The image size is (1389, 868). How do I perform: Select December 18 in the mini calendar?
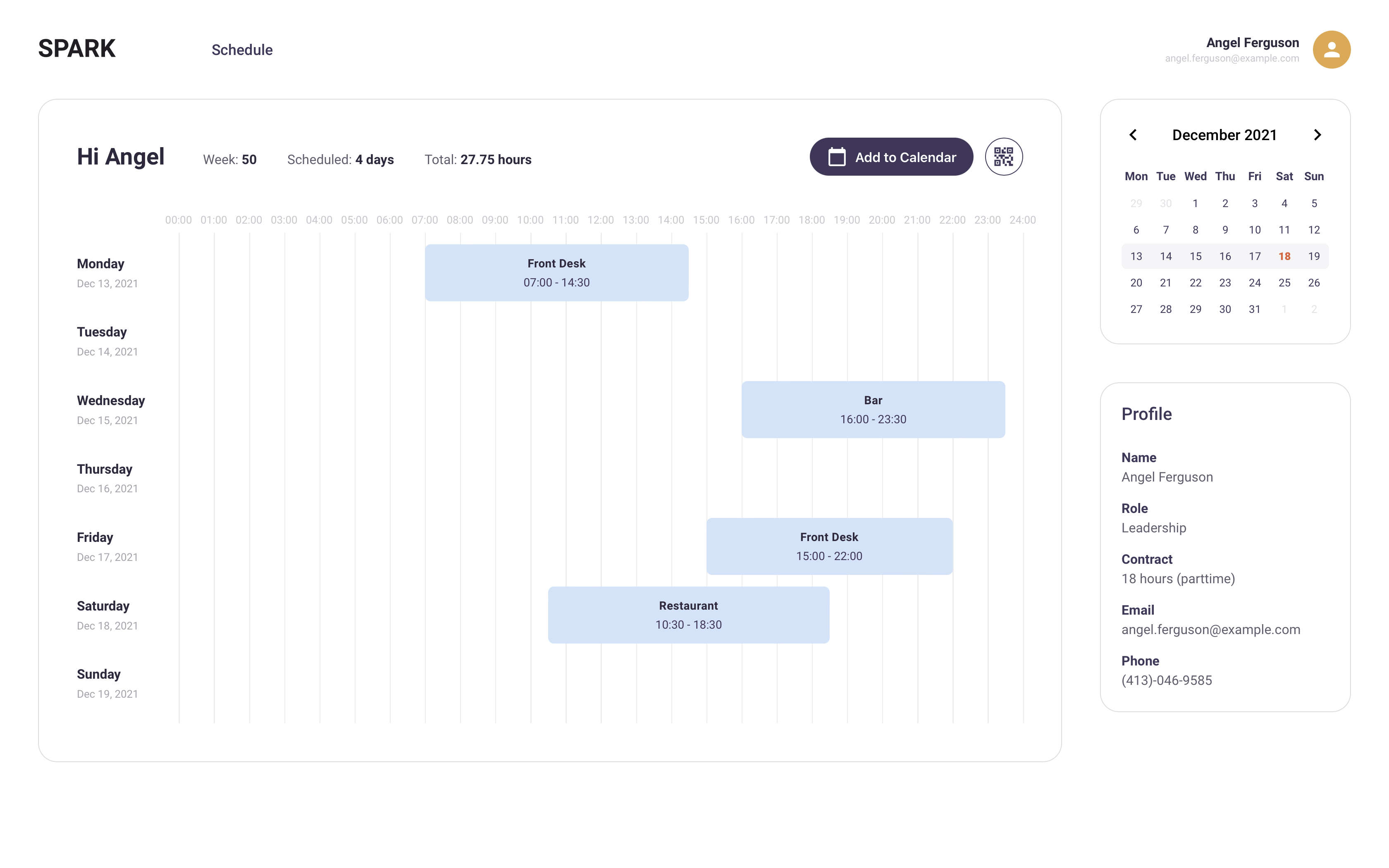point(1284,256)
